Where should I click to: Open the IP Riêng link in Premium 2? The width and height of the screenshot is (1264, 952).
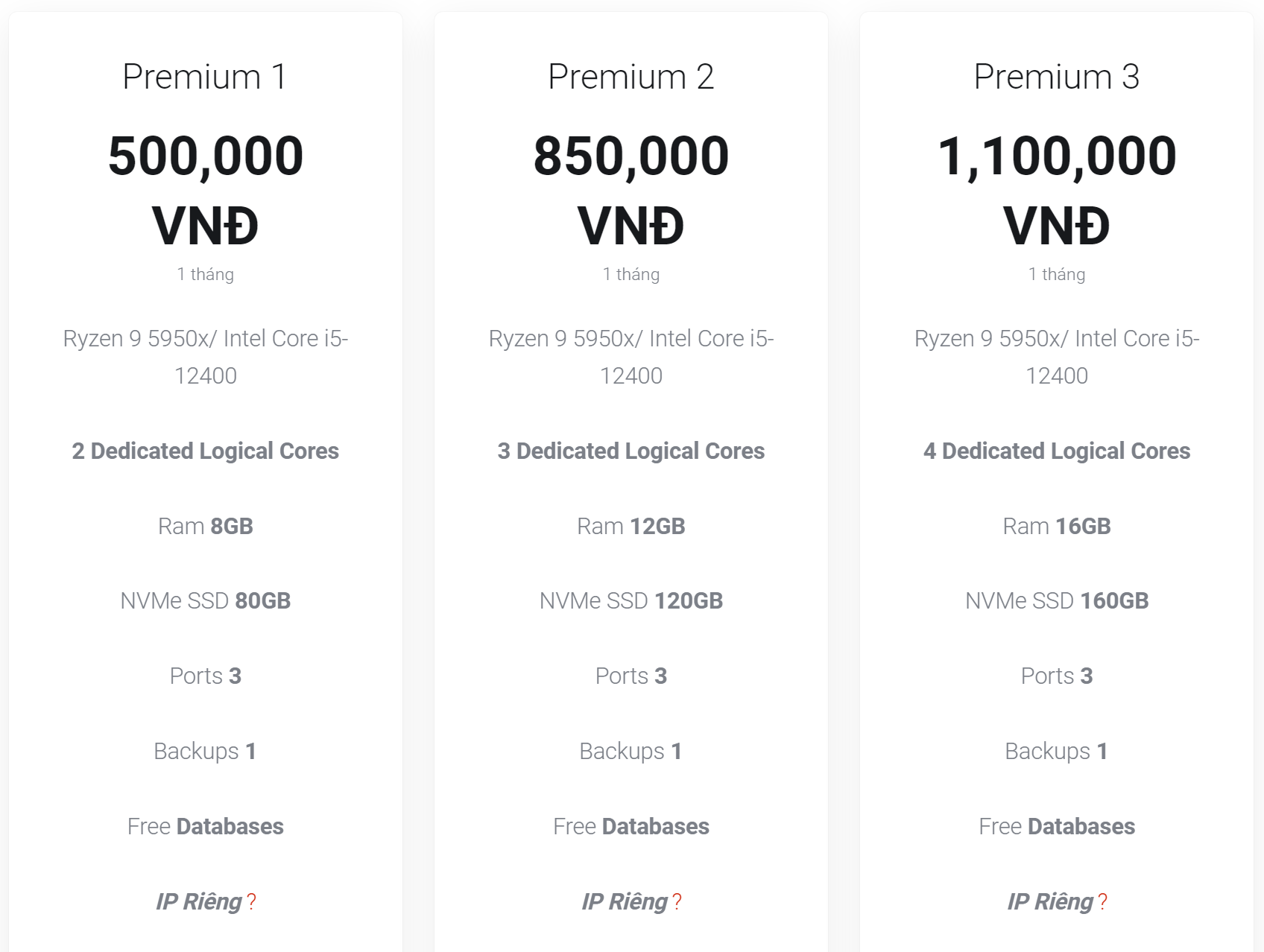click(624, 902)
